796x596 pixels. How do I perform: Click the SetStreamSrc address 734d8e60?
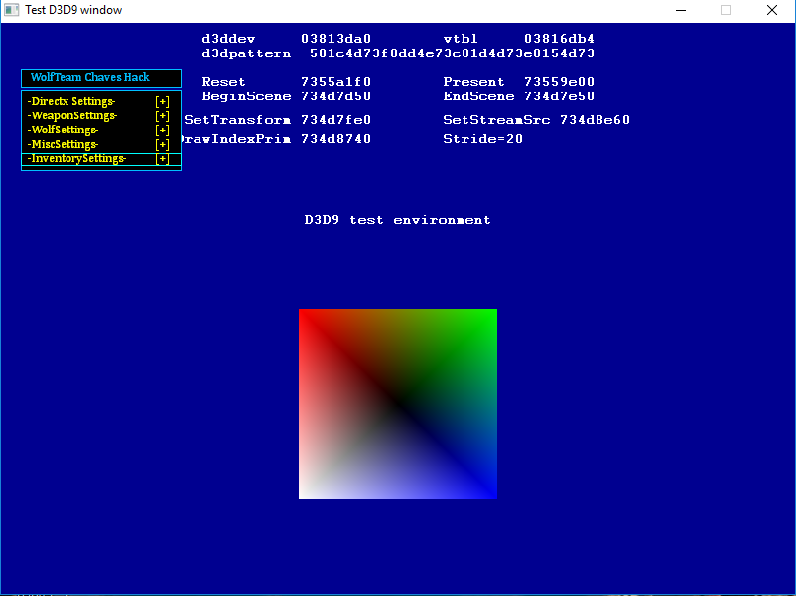[594, 120]
